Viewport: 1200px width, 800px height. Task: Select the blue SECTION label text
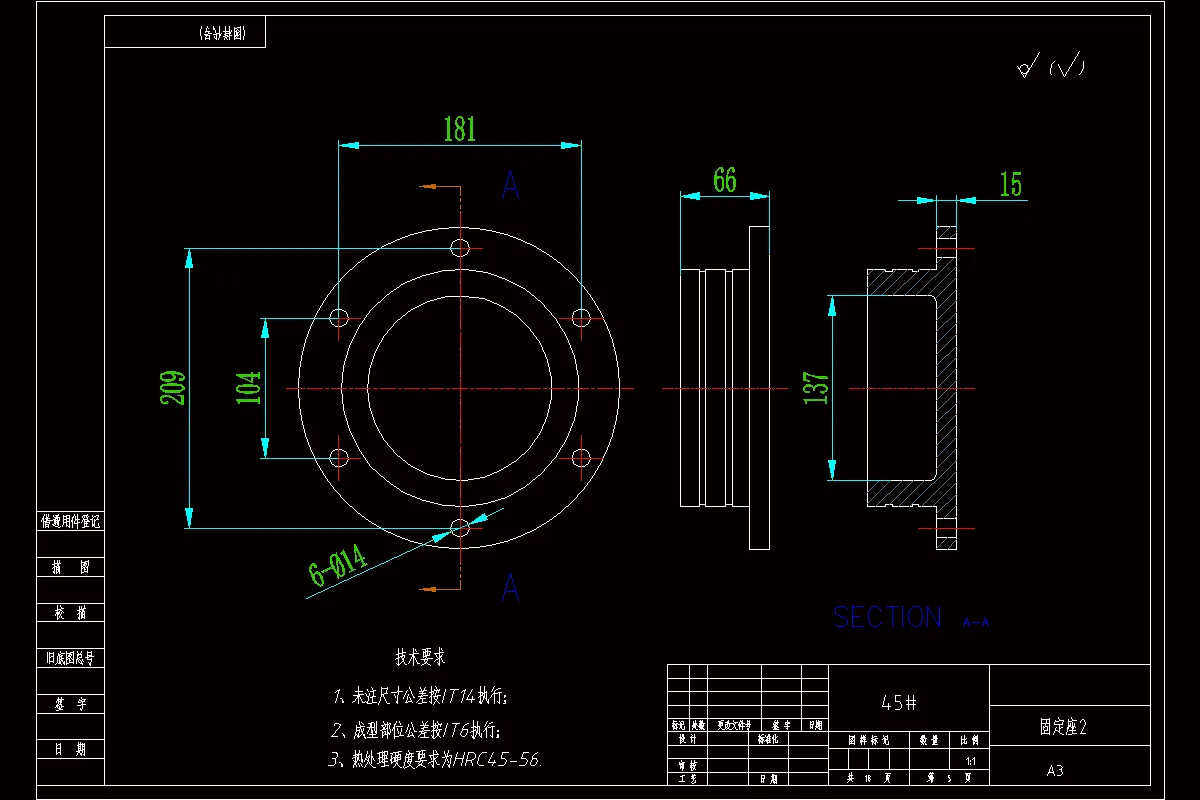tap(888, 617)
